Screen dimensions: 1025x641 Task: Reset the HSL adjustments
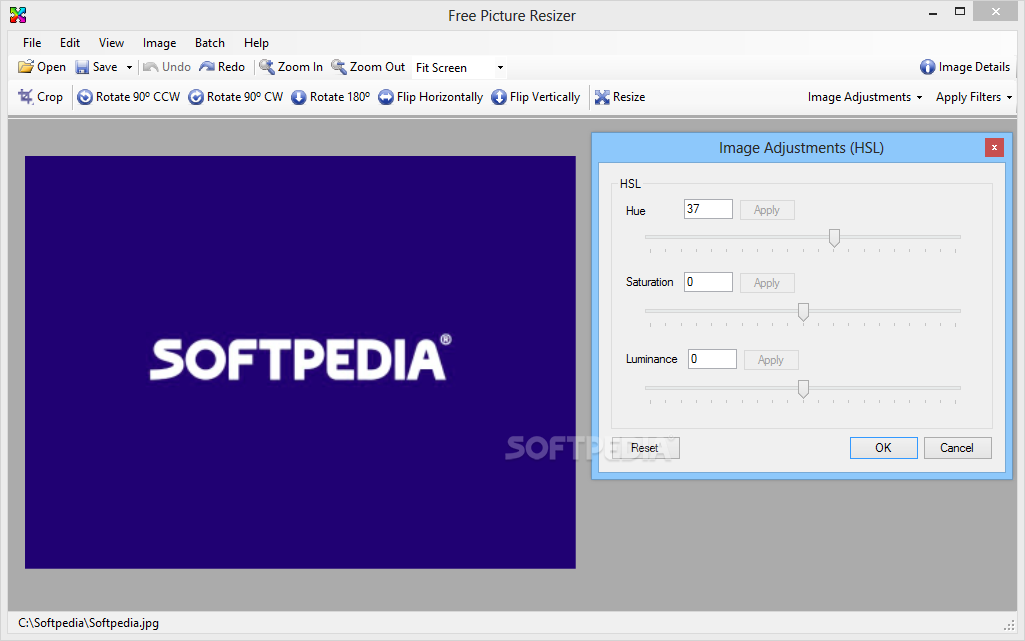point(645,448)
